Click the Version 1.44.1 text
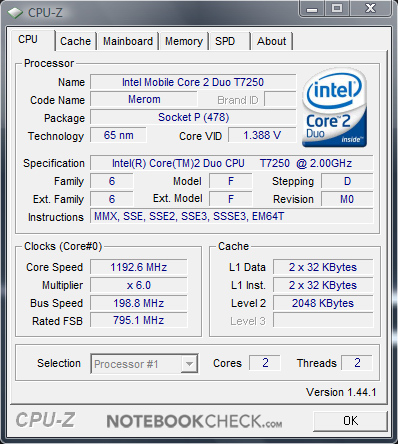 [x=341, y=392]
